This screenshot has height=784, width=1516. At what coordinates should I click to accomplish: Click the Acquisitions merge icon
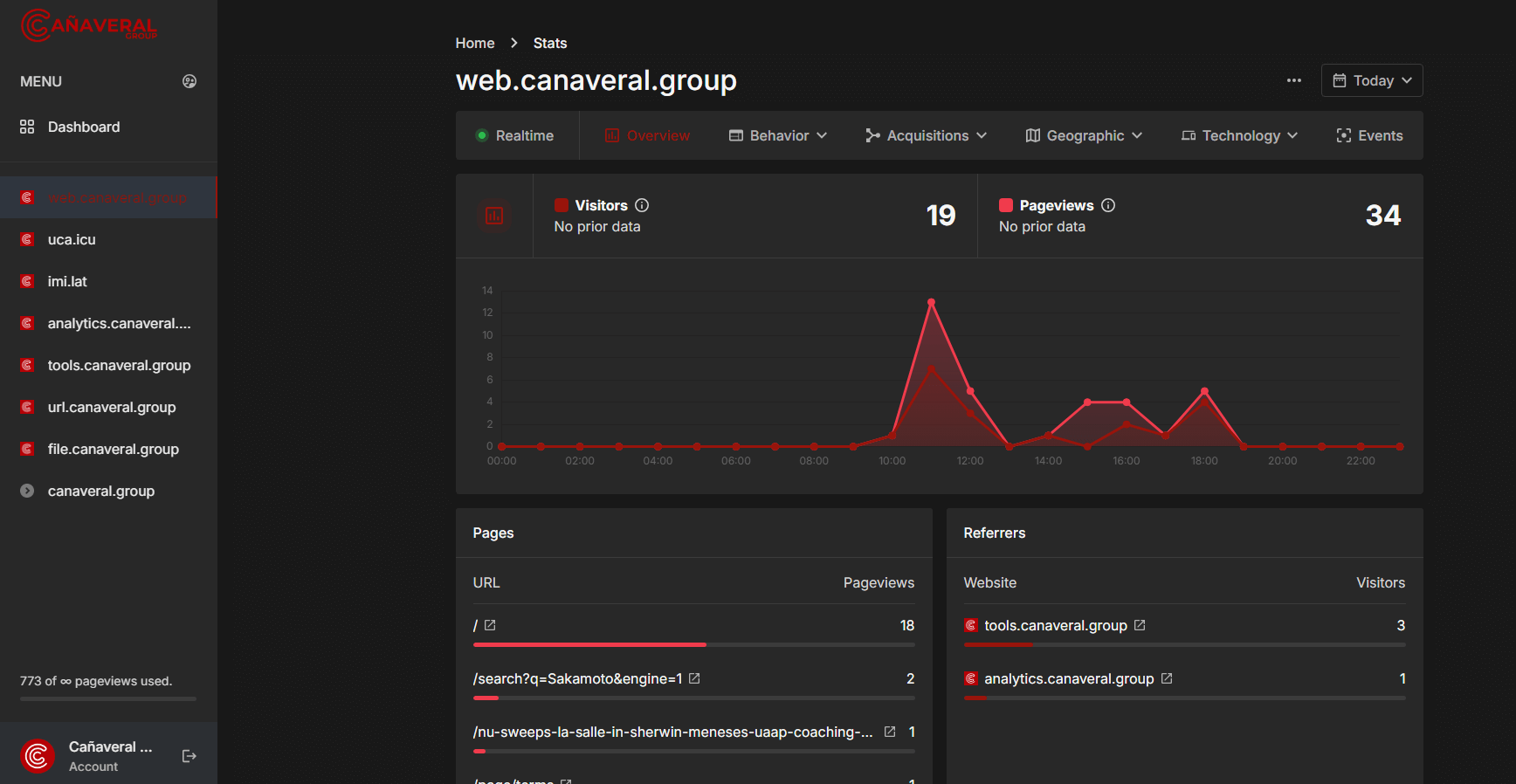pos(872,135)
